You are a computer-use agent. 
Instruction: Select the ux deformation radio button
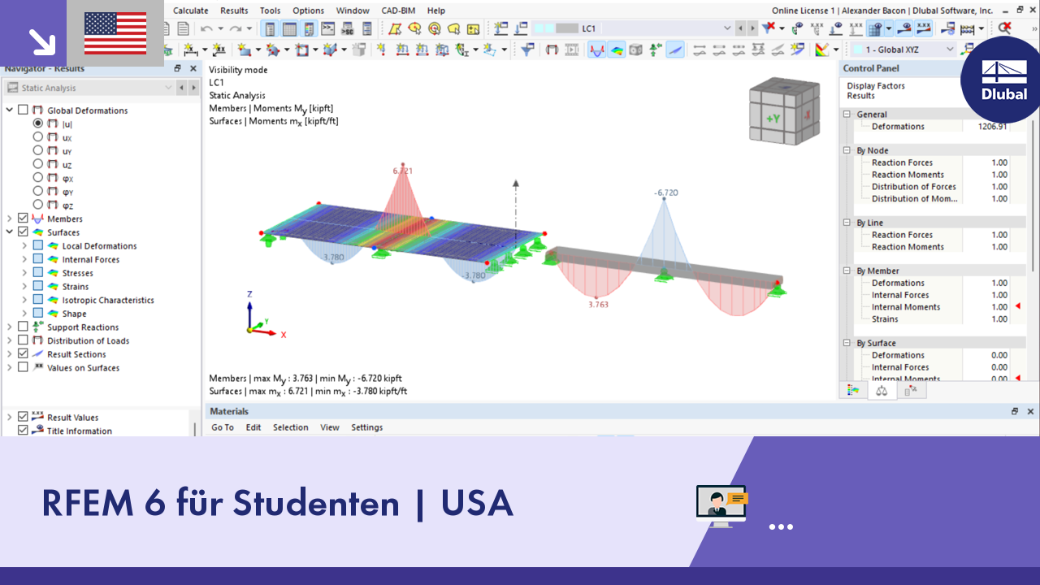click(x=38, y=137)
